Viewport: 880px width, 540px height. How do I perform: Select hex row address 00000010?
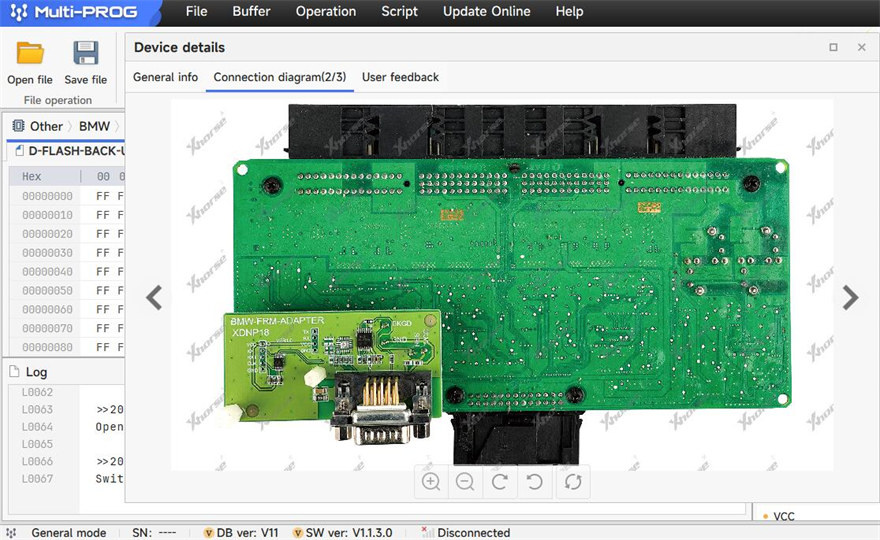[47, 215]
